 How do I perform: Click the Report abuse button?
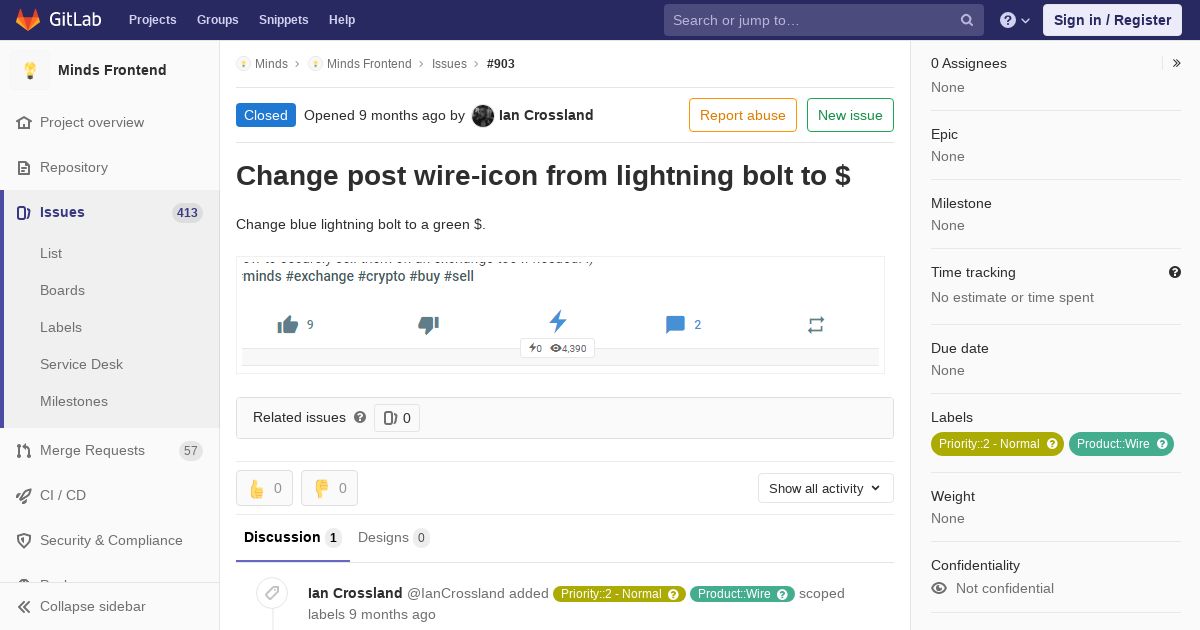coord(743,115)
